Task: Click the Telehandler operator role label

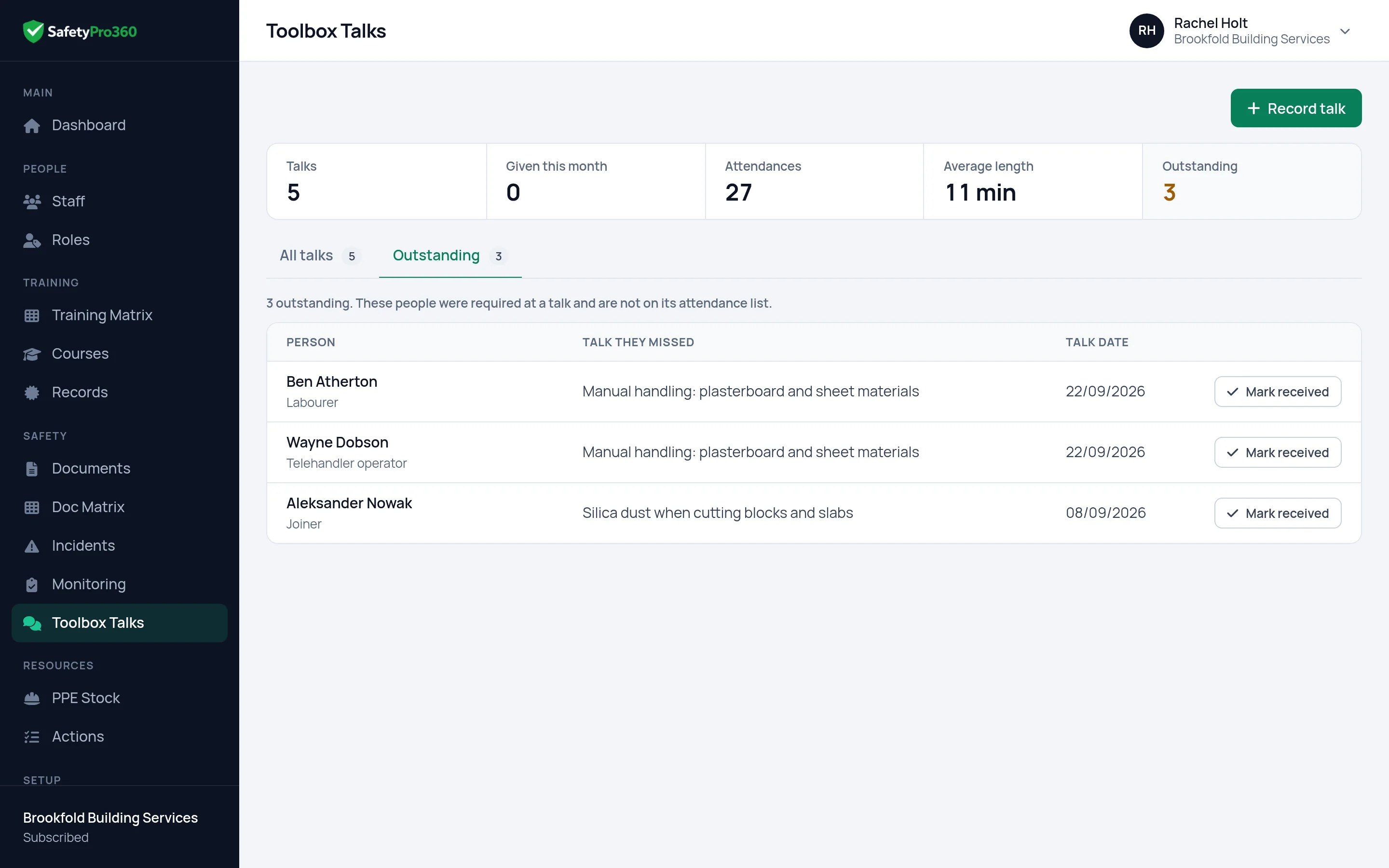Action: [347, 463]
